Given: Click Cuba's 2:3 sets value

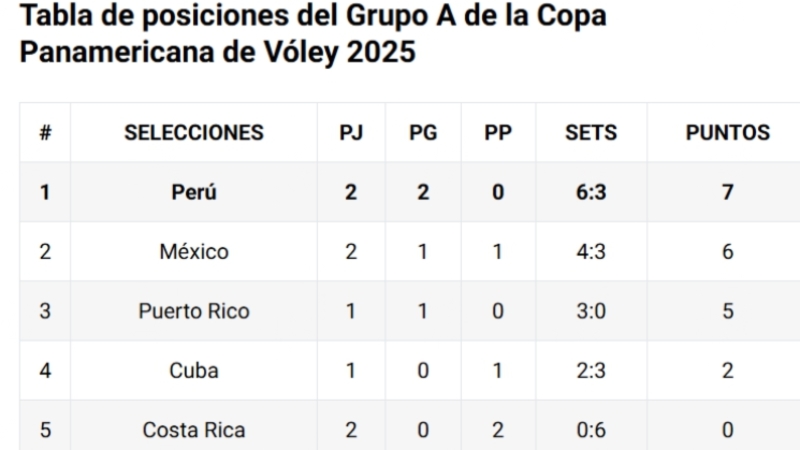Looking at the screenshot, I should tap(591, 371).
